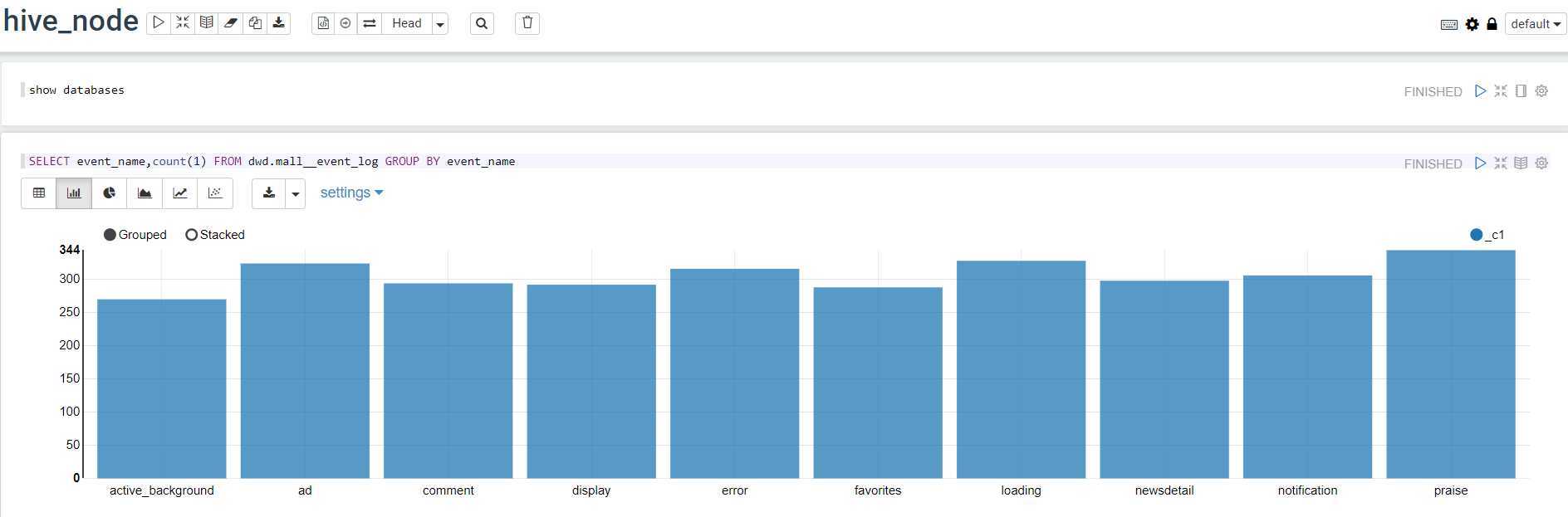1568x517 pixels.
Task: Click the ad bar in chart
Action: [305, 371]
